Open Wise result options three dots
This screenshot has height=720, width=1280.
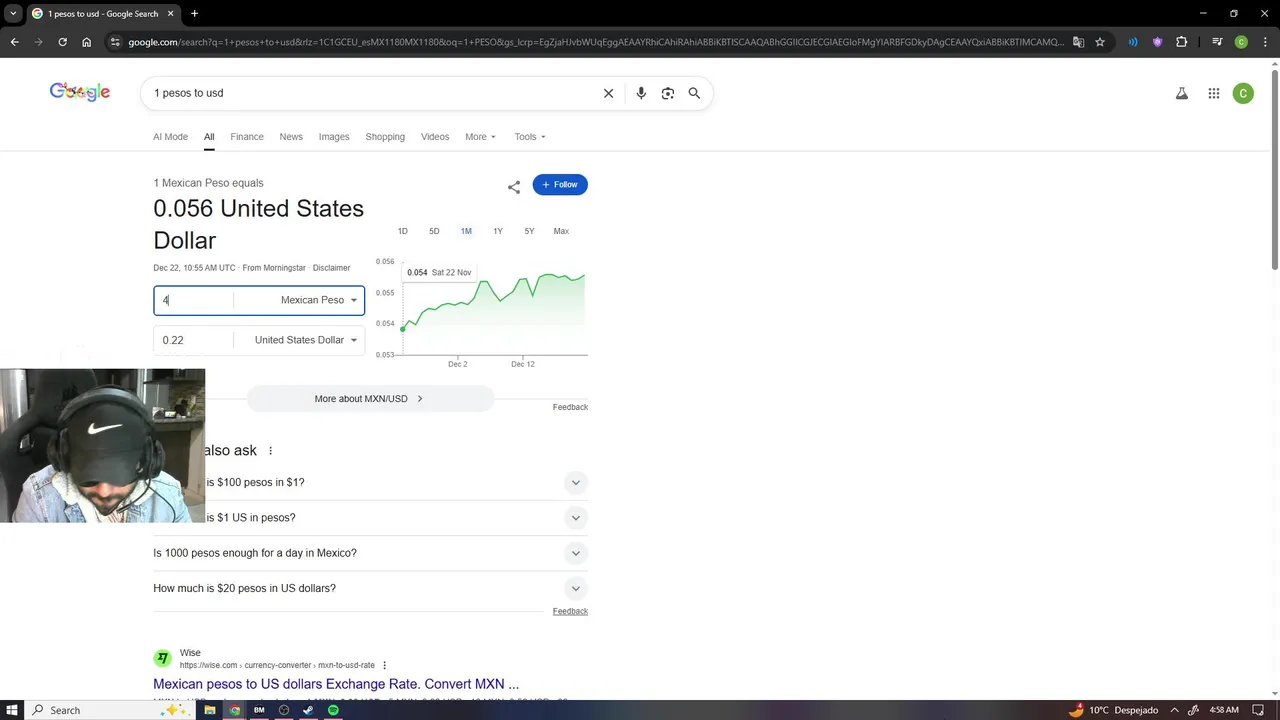point(384,665)
